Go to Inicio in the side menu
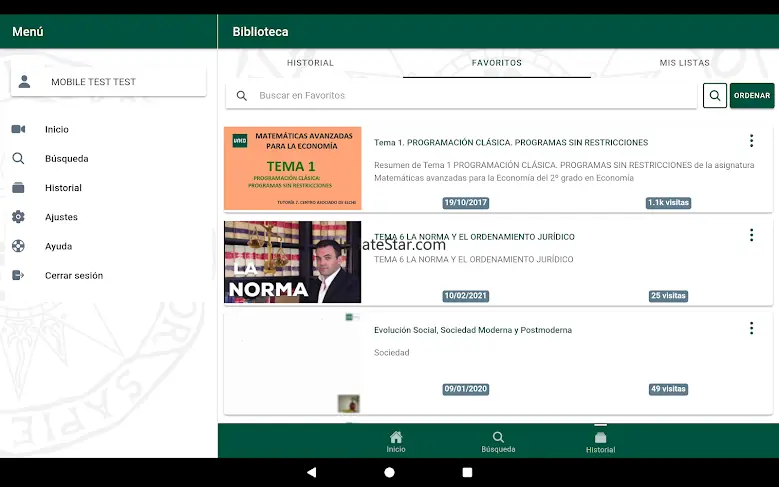The height and width of the screenshot is (487, 779). click(56, 129)
